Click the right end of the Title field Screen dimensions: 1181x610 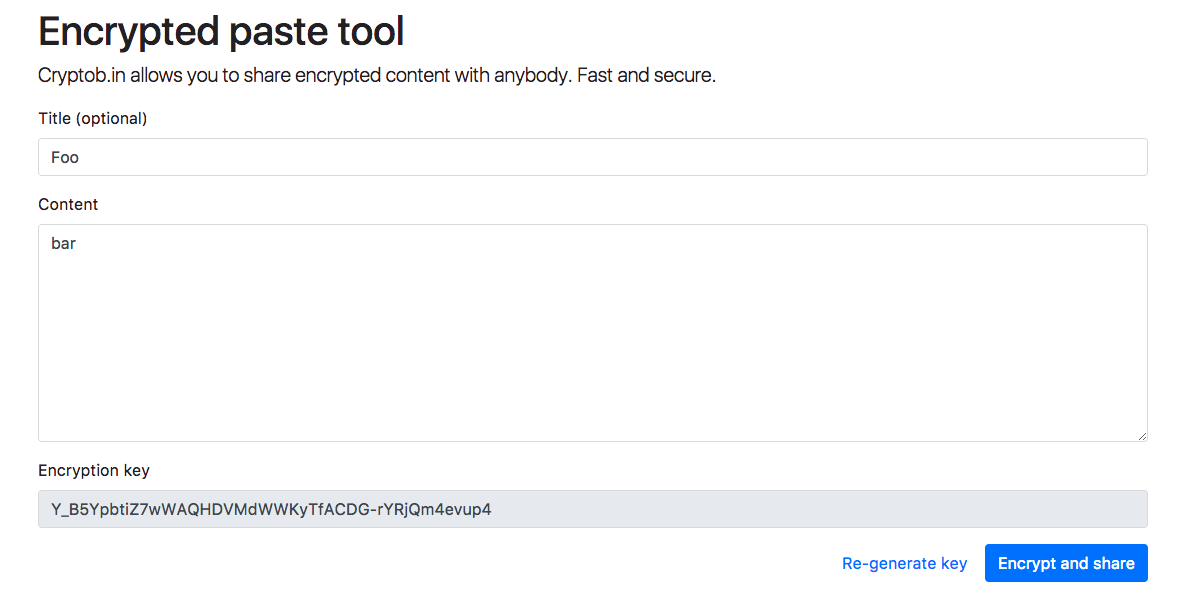click(1120, 157)
